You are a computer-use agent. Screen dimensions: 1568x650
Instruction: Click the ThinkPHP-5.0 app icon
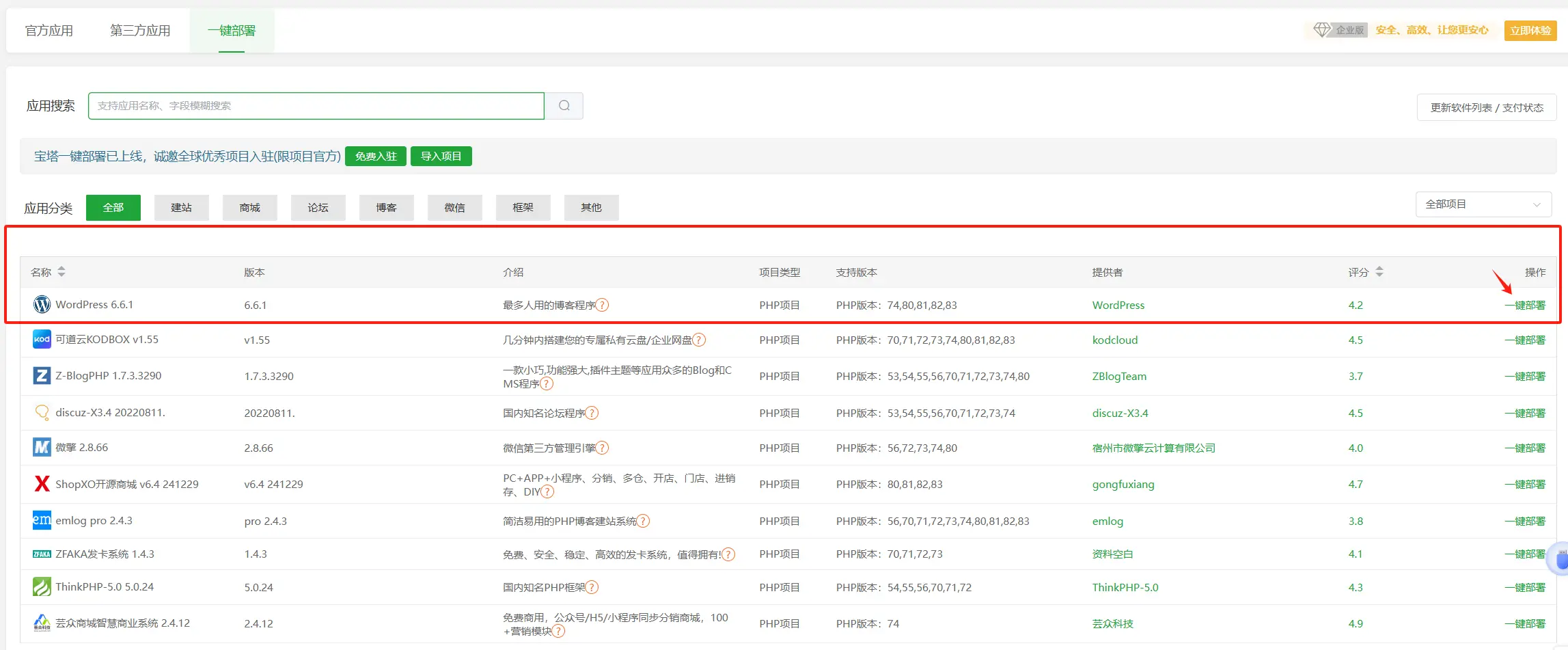pyautogui.click(x=42, y=586)
